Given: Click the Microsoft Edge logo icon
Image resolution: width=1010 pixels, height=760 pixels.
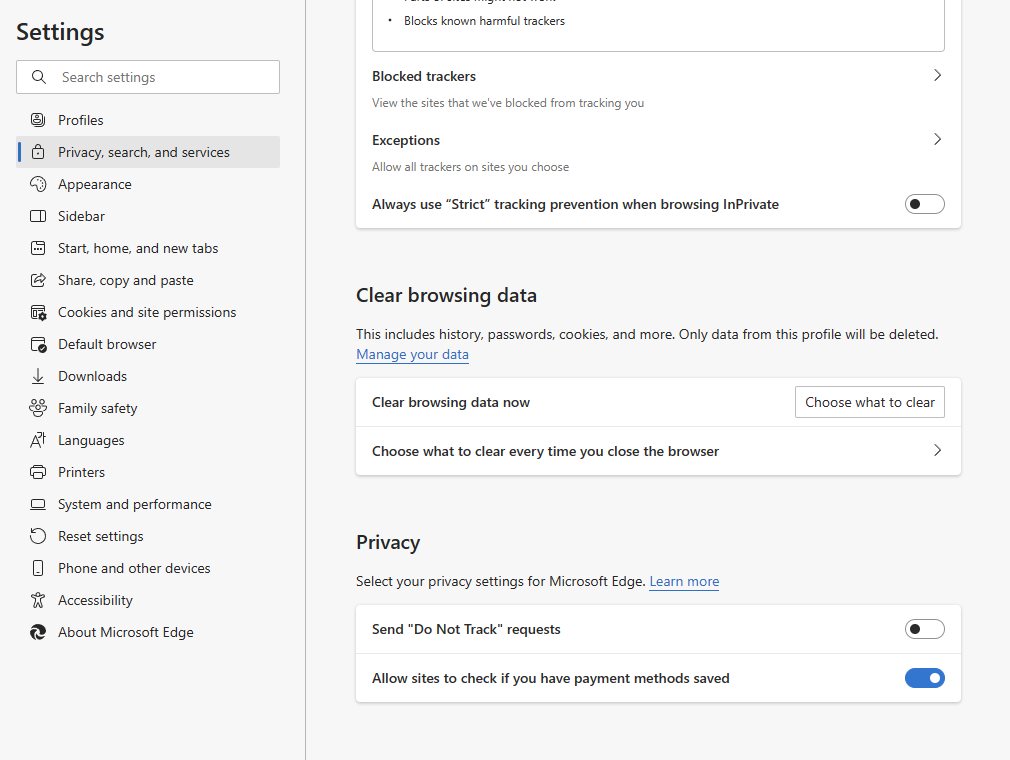Looking at the screenshot, I should point(38,632).
